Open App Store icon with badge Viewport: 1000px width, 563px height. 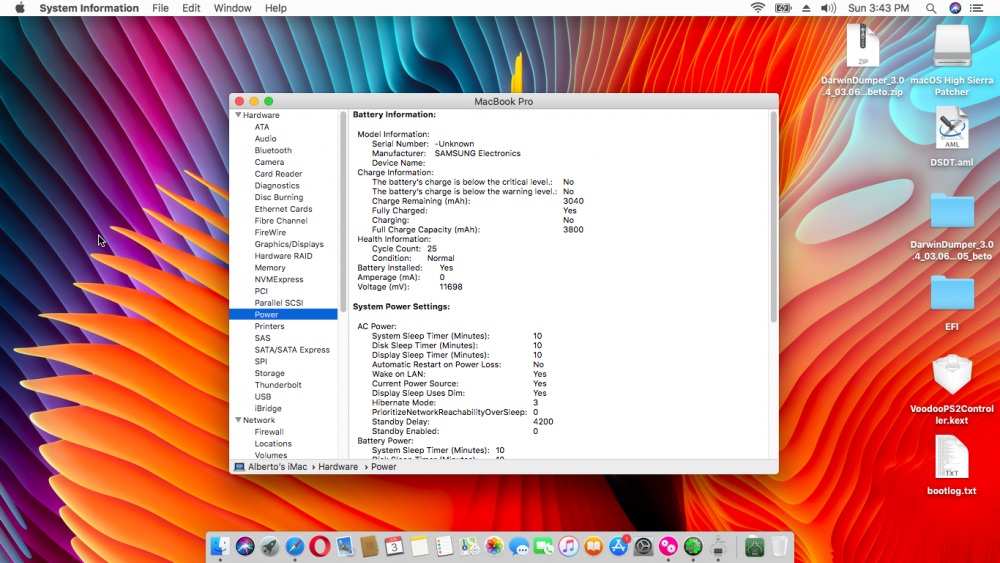(619, 546)
